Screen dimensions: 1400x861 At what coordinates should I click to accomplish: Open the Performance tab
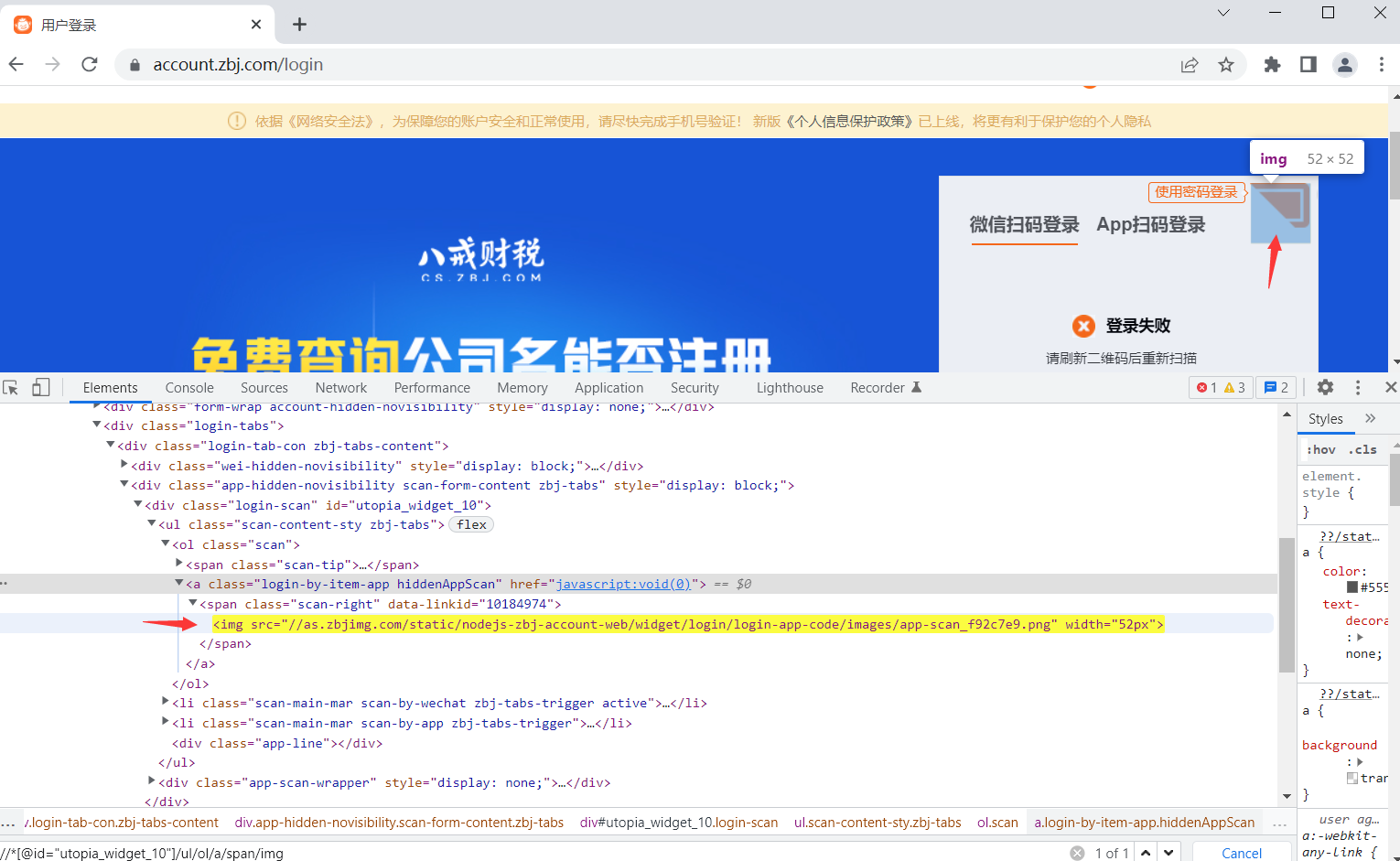[432, 388]
